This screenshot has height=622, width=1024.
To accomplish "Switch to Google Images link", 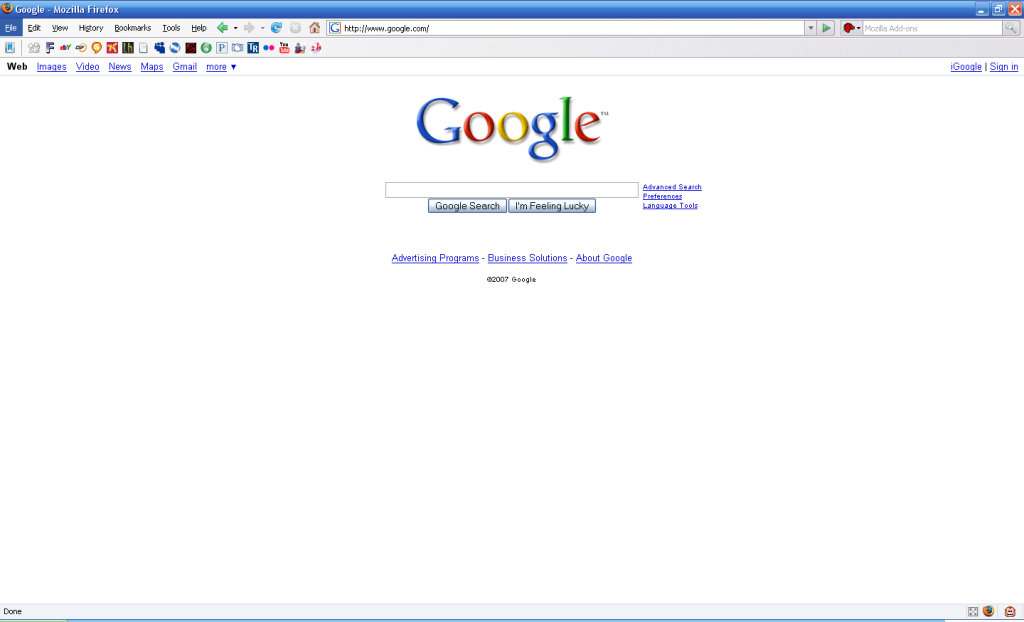I will (52, 67).
